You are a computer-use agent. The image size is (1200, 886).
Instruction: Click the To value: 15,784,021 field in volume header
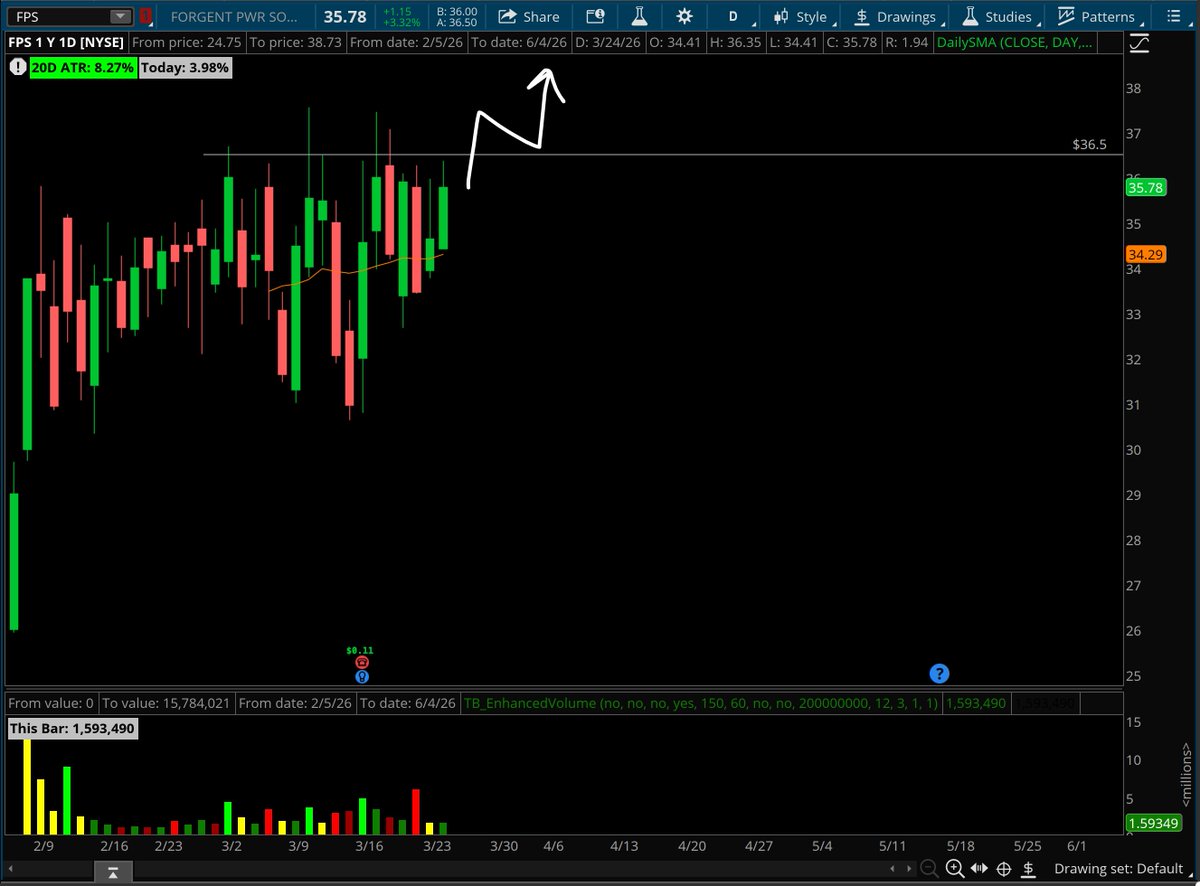pyautogui.click(x=166, y=704)
